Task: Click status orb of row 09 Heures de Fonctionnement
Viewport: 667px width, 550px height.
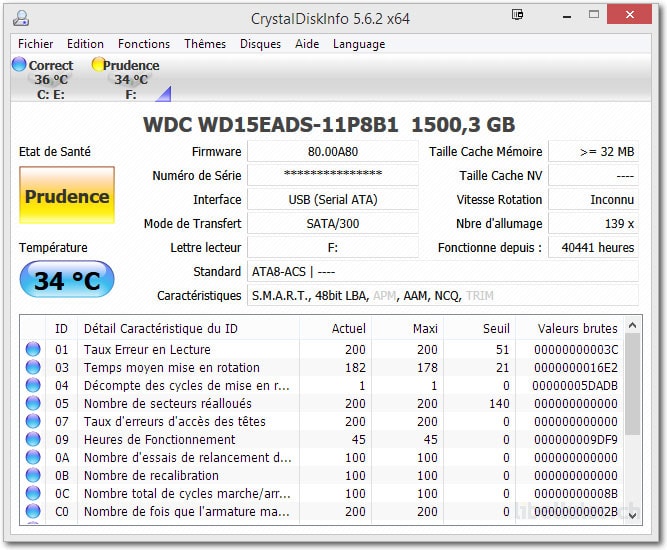Action: pos(33,439)
